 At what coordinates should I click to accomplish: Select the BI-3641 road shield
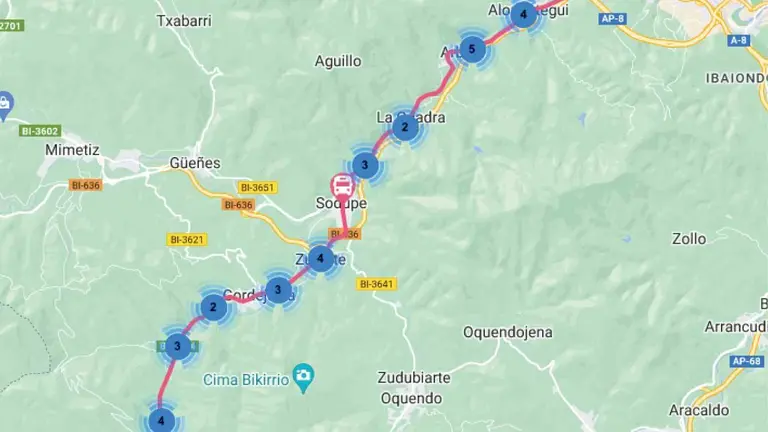click(377, 284)
